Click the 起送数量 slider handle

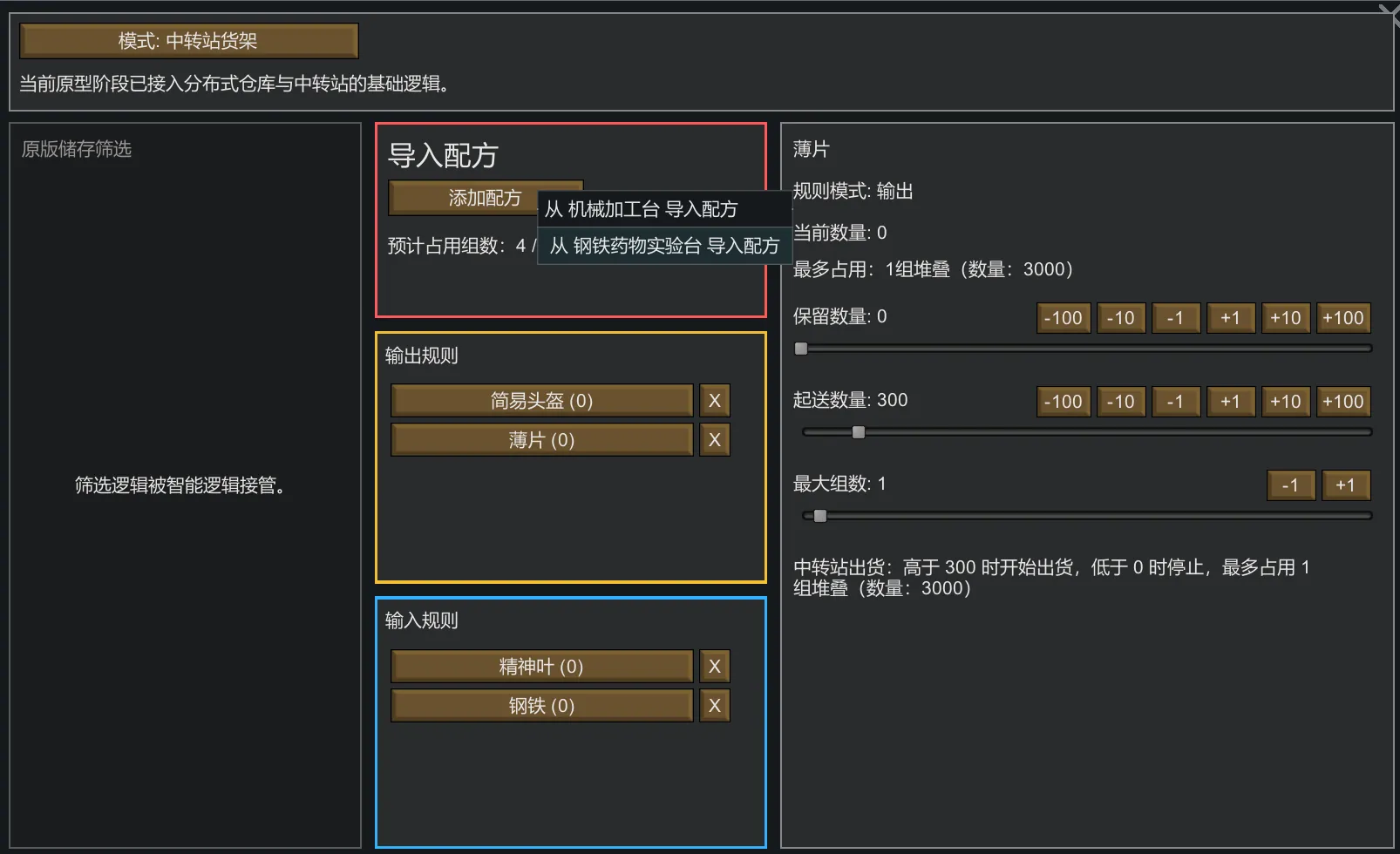pyautogui.click(x=859, y=432)
